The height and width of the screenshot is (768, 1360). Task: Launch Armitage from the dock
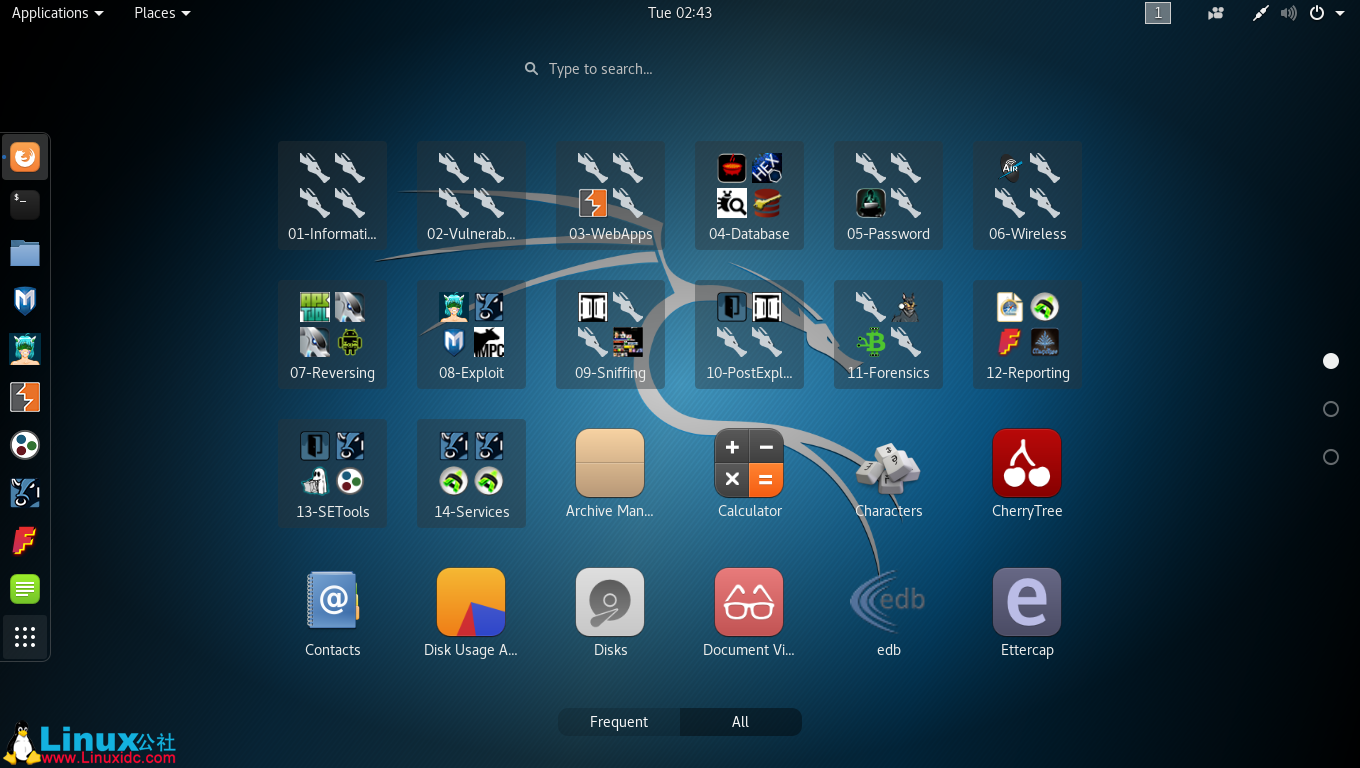pyautogui.click(x=25, y=349)
